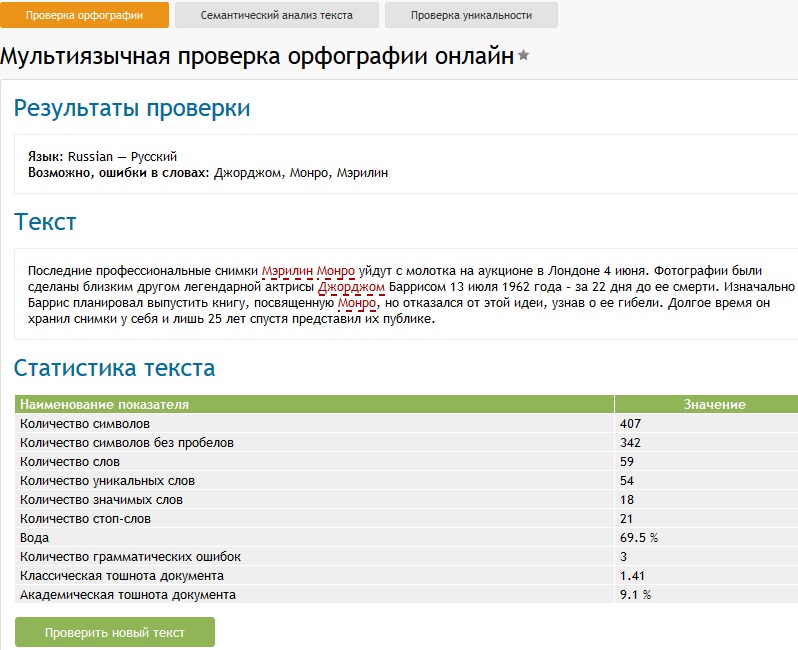Click the Возможно, ошибки в словах label
798x650 pixels.
(119, 173)
